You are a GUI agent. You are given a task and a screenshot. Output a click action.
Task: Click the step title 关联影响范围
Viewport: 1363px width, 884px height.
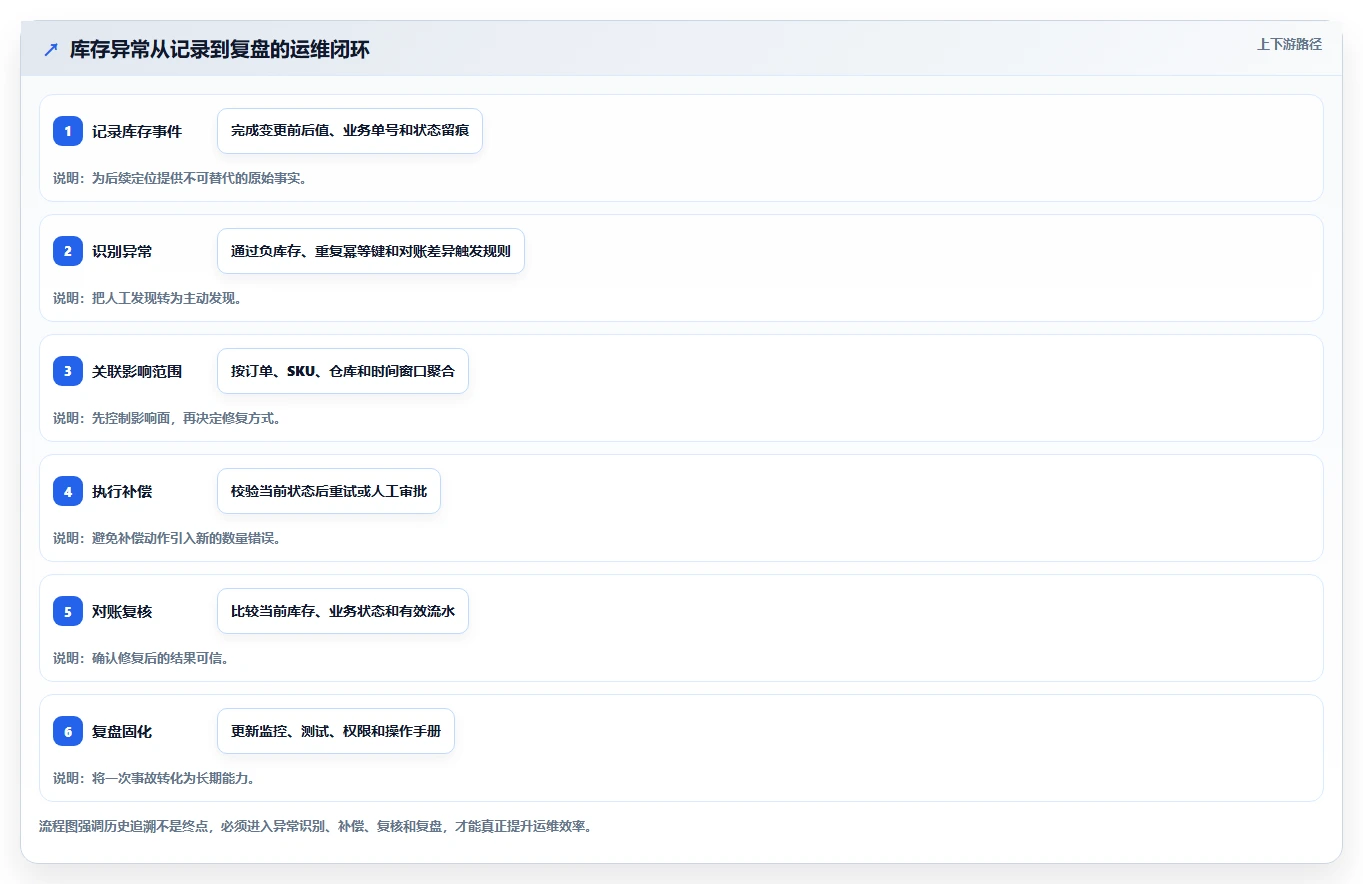pyautogui.click(x=137, y=371)
